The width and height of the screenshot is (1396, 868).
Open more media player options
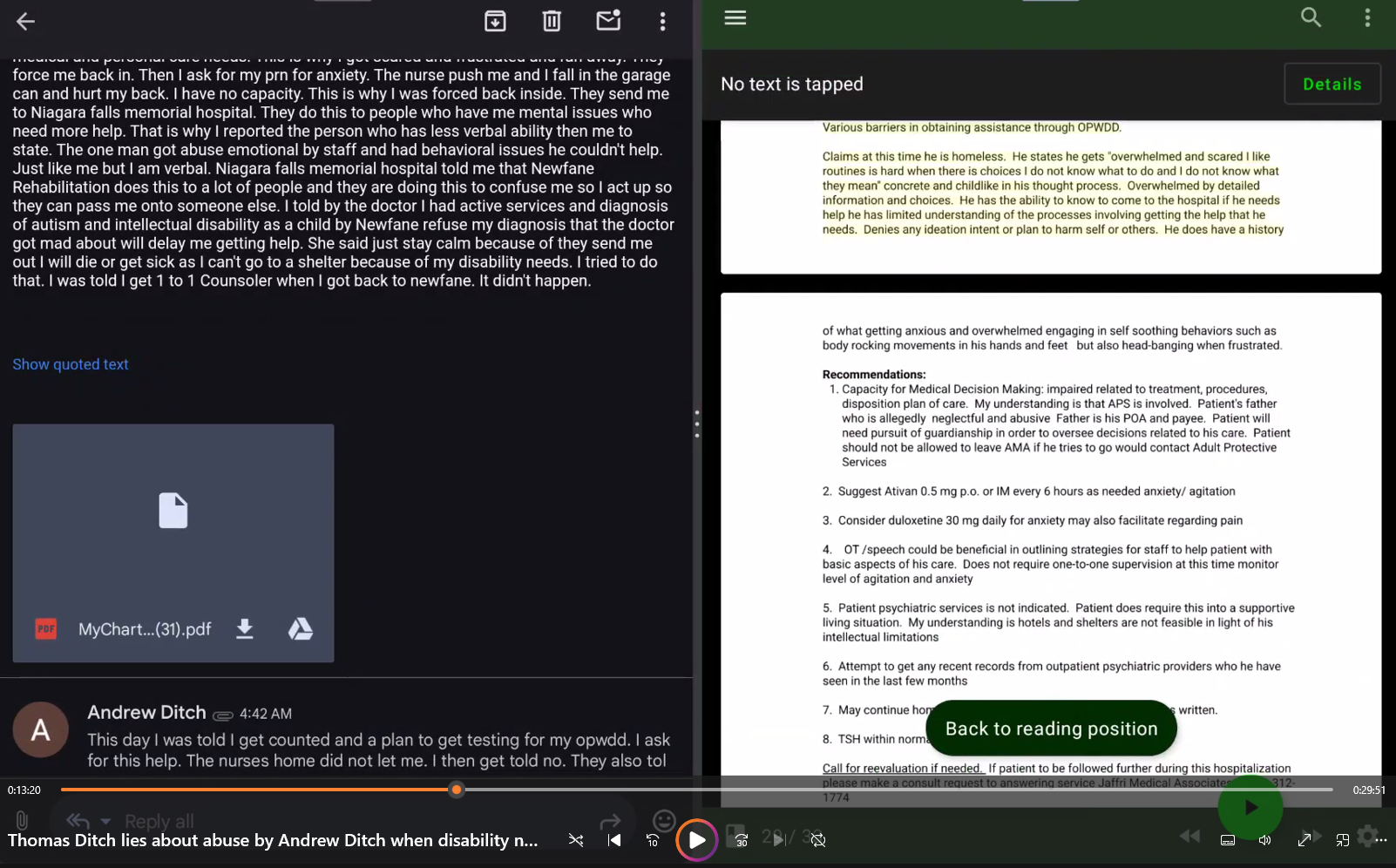pyautogui.click(x=1379, y=840)
